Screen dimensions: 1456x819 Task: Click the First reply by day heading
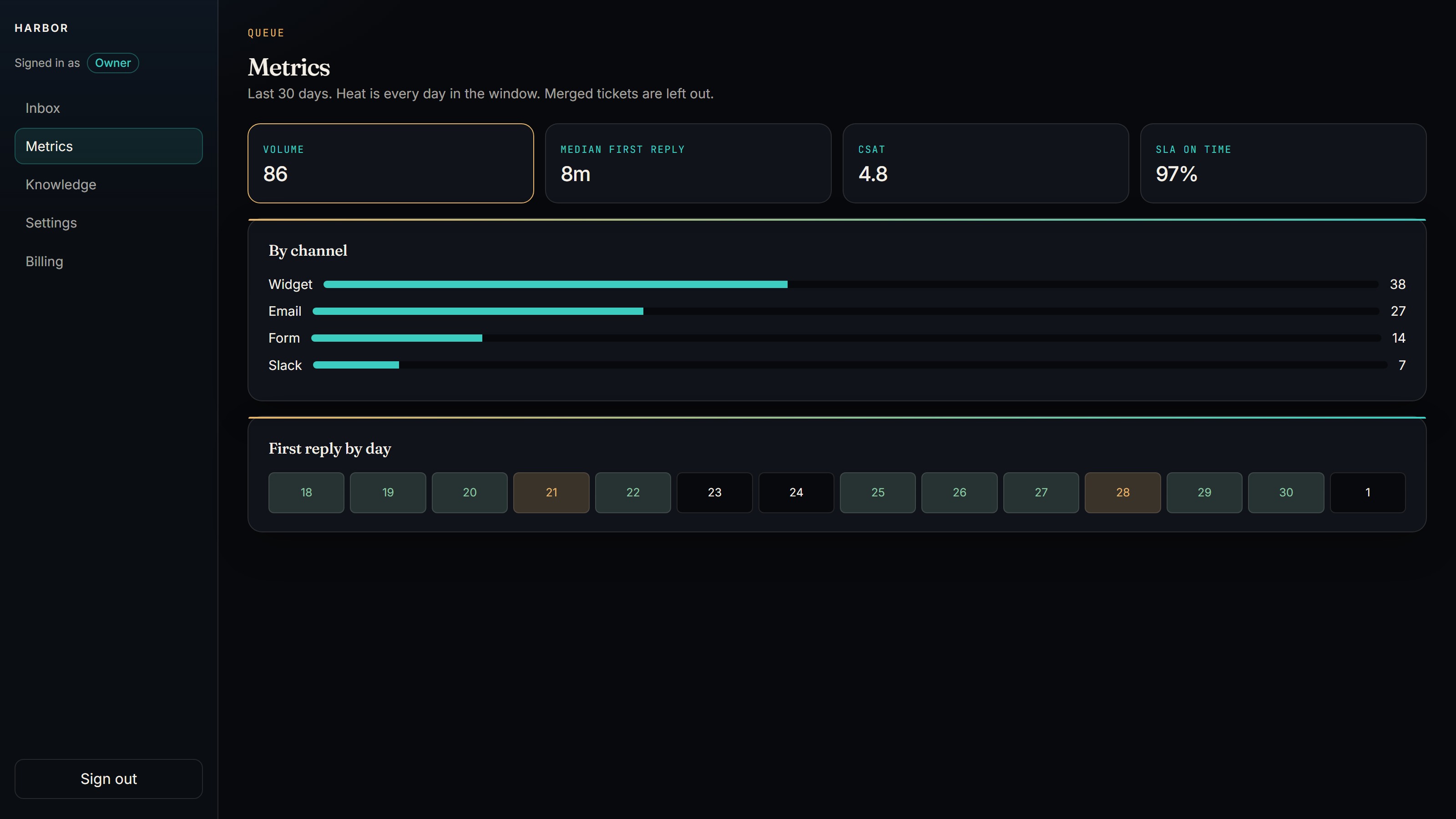click(x=329, y=449)
